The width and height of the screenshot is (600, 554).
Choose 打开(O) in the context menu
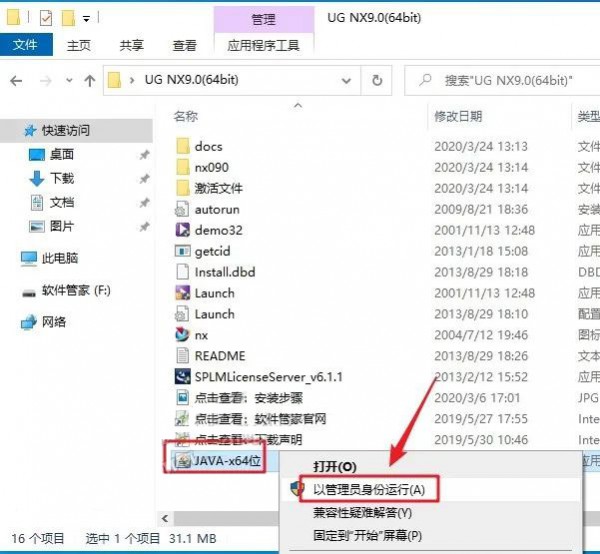[335, 466]
